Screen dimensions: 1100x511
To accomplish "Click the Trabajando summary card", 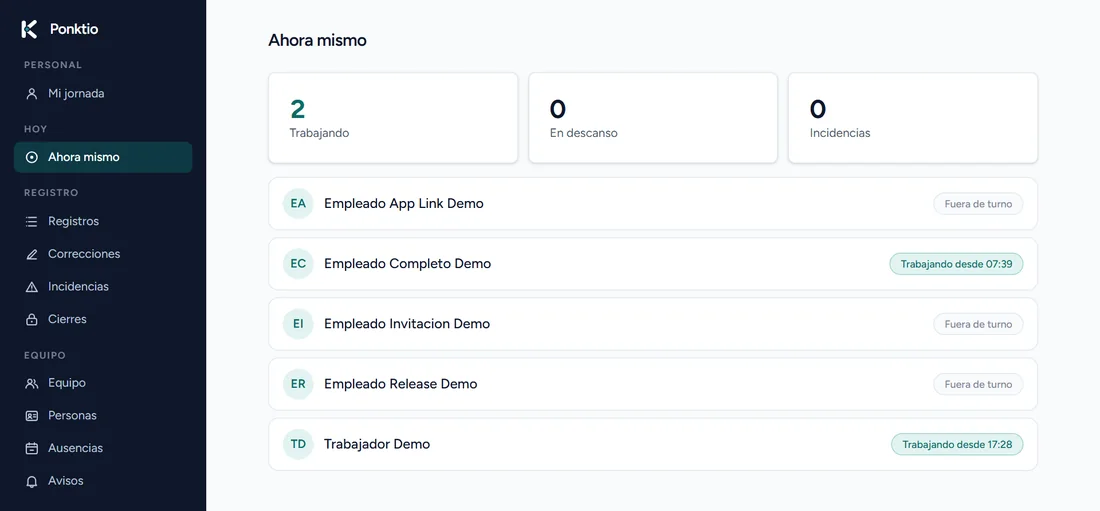I will pyautogui.click(x=393, y=118).
